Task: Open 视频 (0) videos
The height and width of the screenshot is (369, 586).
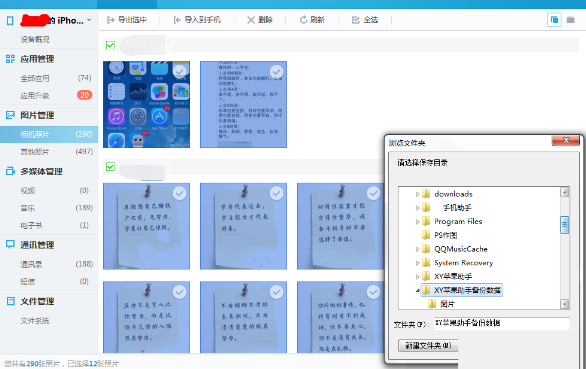Action: (49, 190)
